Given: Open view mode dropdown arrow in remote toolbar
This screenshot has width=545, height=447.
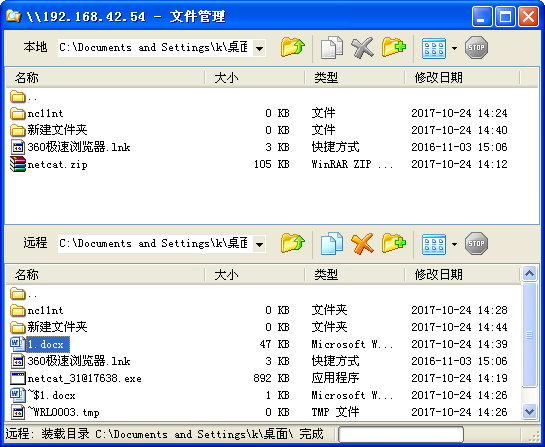Looking at the screenshot, I should 454,244.
